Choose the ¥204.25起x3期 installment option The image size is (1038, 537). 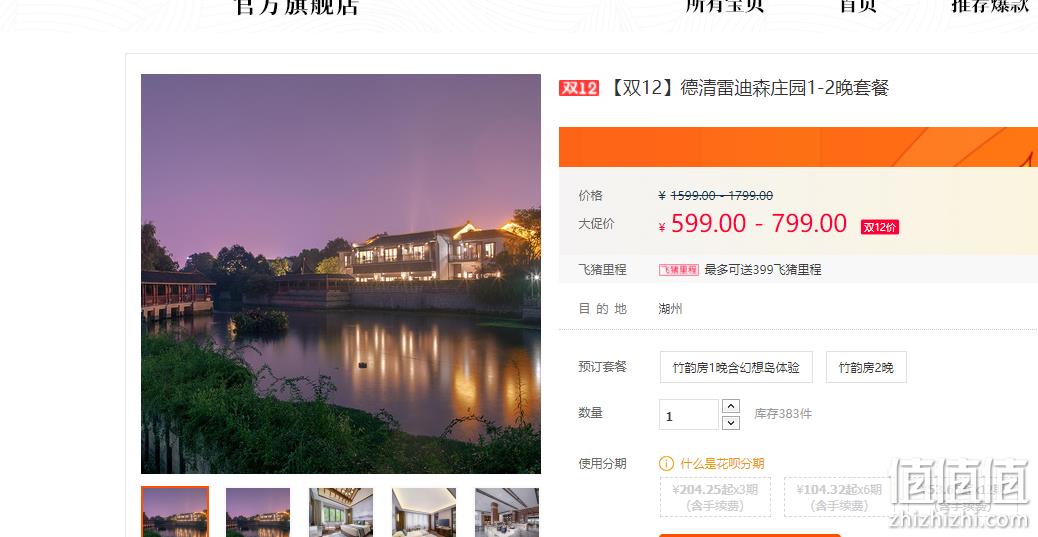[x=715, y=497]
